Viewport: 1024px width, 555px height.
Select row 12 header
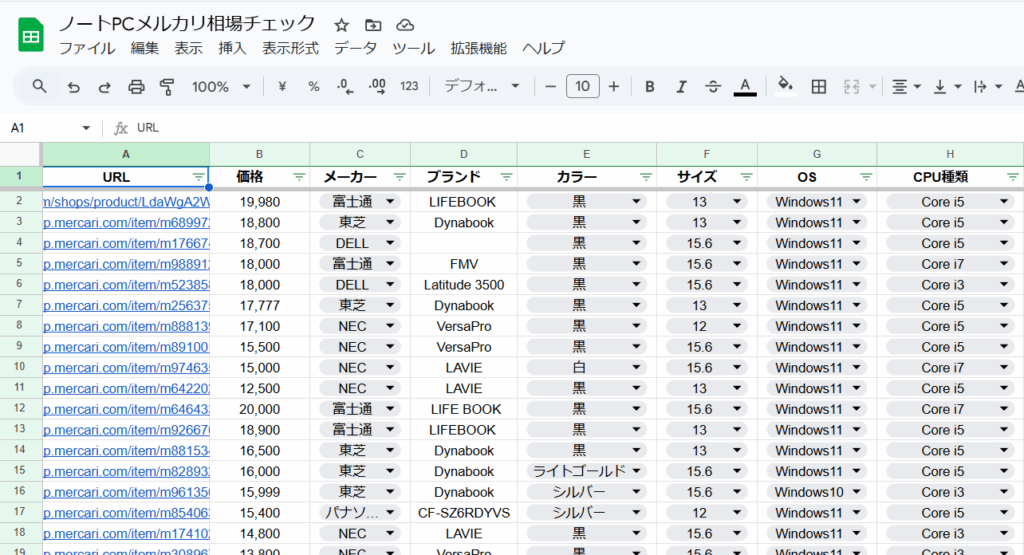tap(20, 409)
